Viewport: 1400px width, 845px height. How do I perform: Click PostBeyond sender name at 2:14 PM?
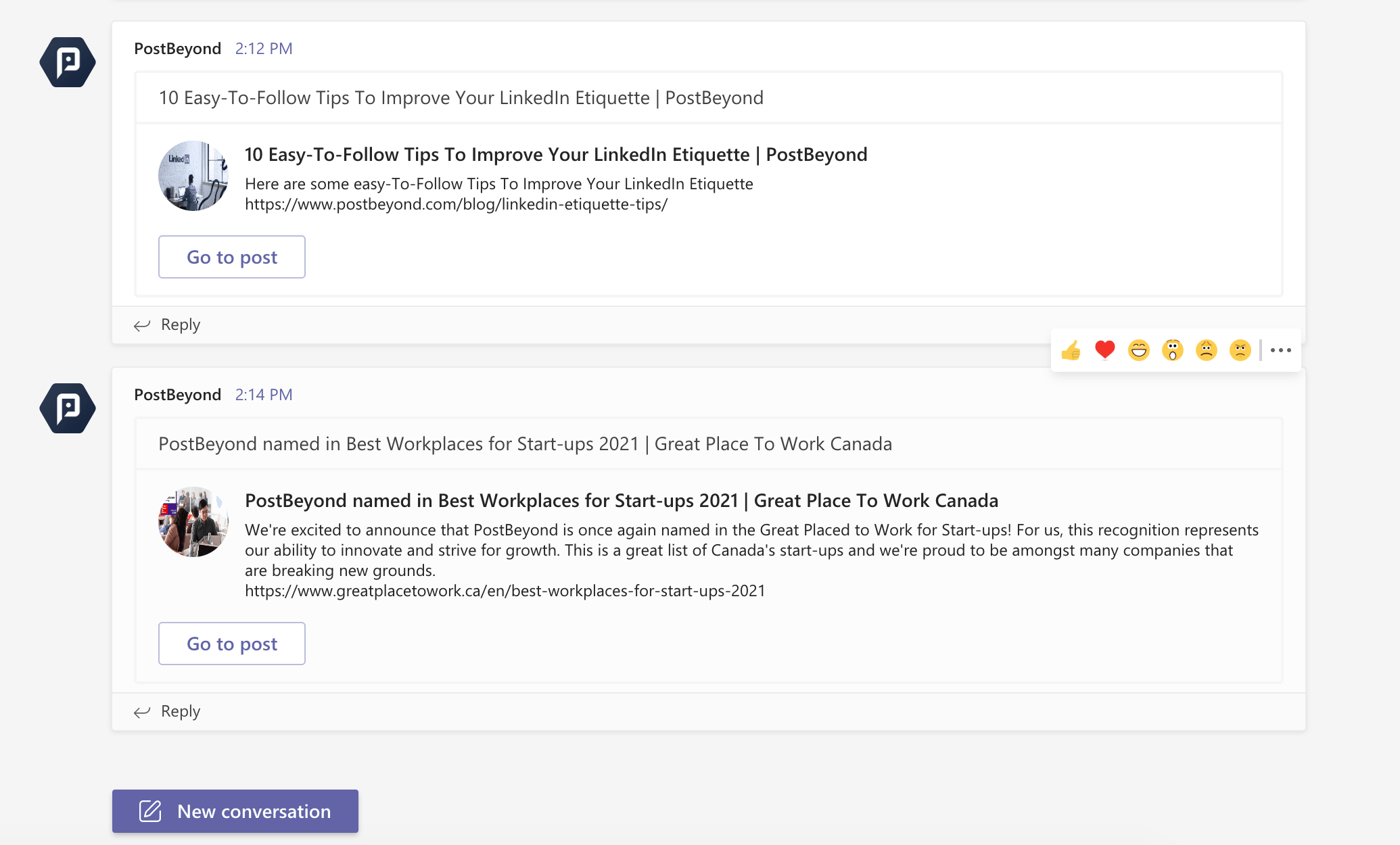coord(178,395)
